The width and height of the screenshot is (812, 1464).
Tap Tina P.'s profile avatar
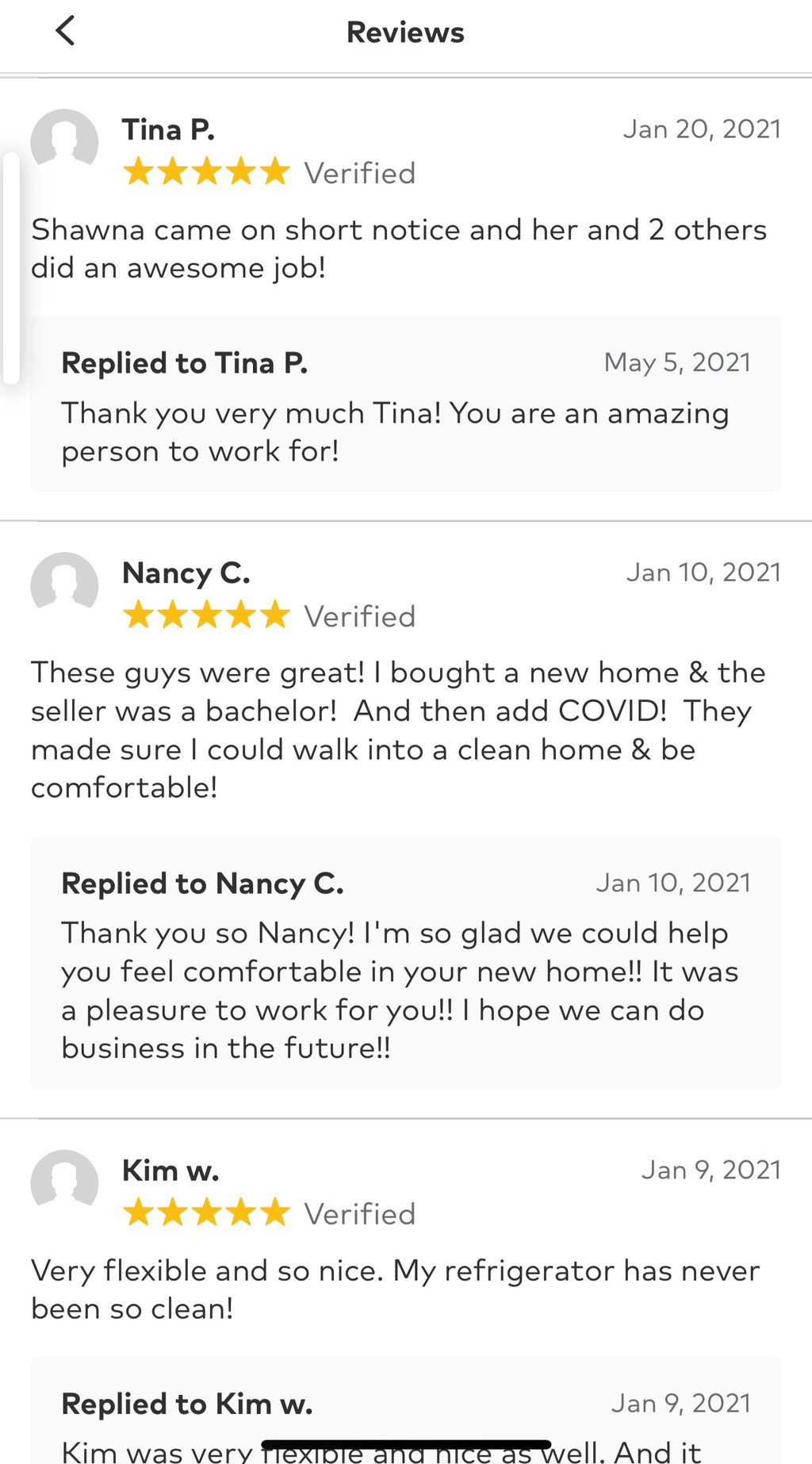point(64,143)
